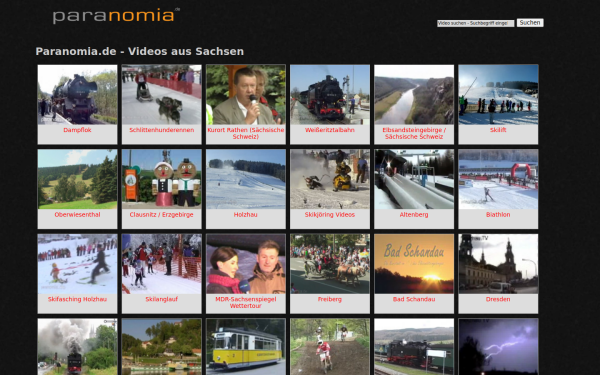Follow the Skilanglauf link

click(161, 299)
